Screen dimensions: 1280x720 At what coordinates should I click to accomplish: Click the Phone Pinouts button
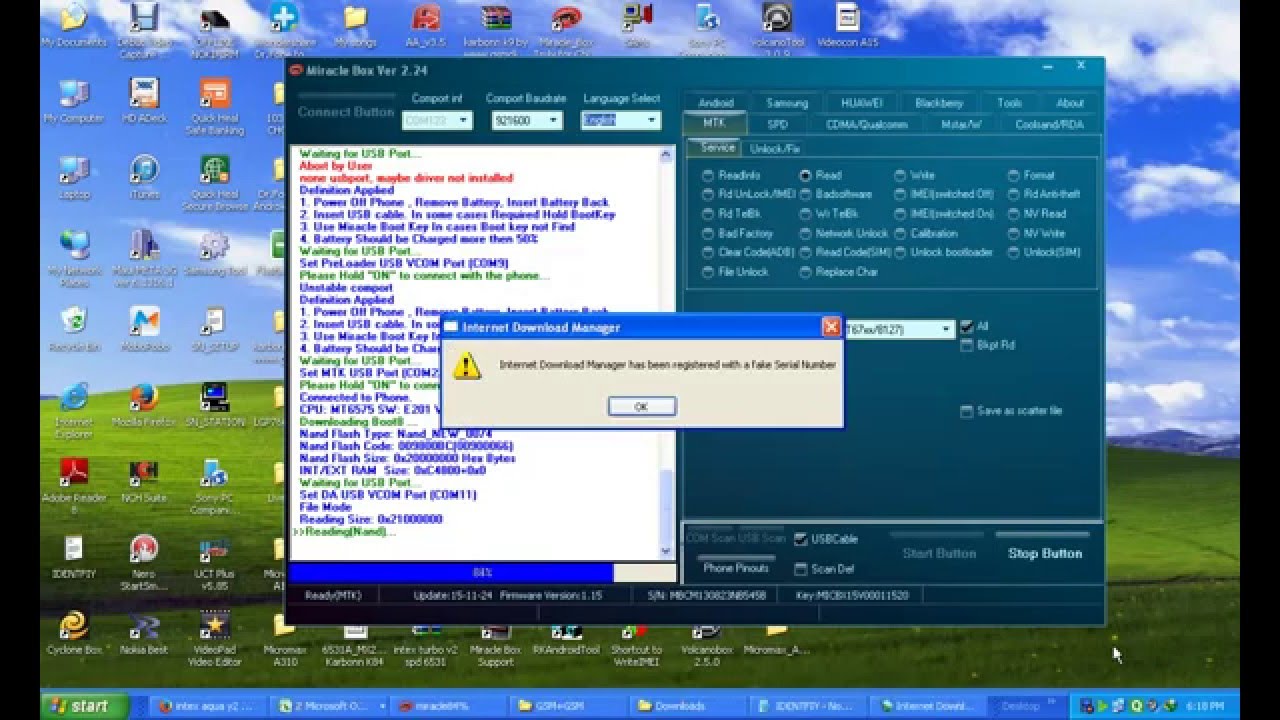pos(736,568)
